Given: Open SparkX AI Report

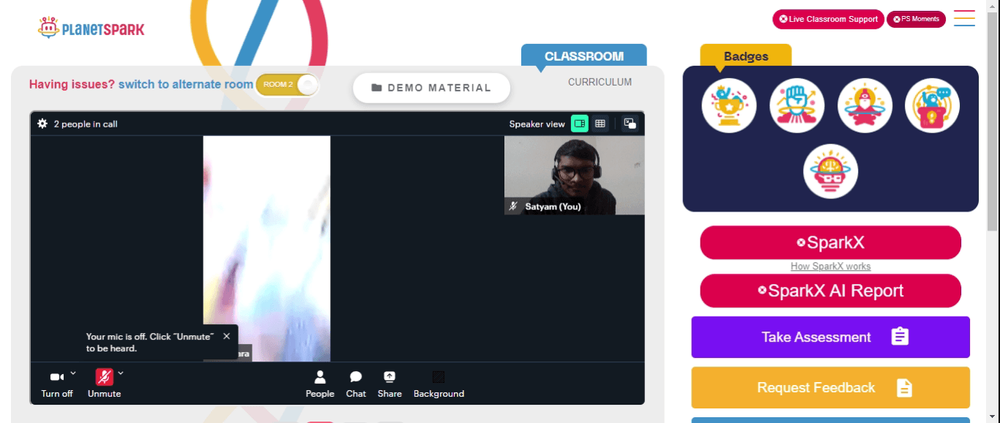Looking at the screenshot, I should [x=830, y=291].
